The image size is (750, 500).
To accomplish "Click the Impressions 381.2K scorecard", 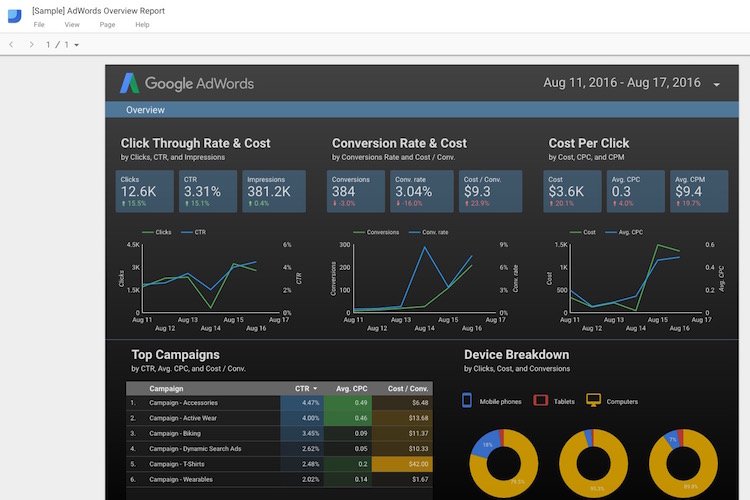I will click(x=274, y=191).
